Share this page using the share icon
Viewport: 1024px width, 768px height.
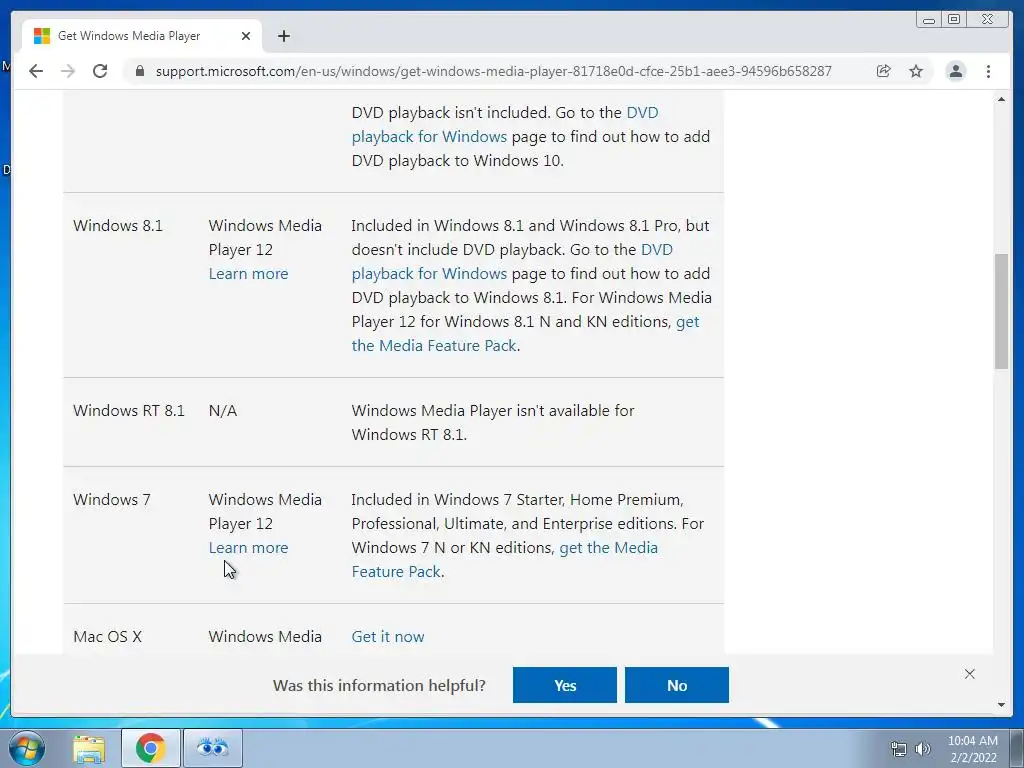point(884,71)
